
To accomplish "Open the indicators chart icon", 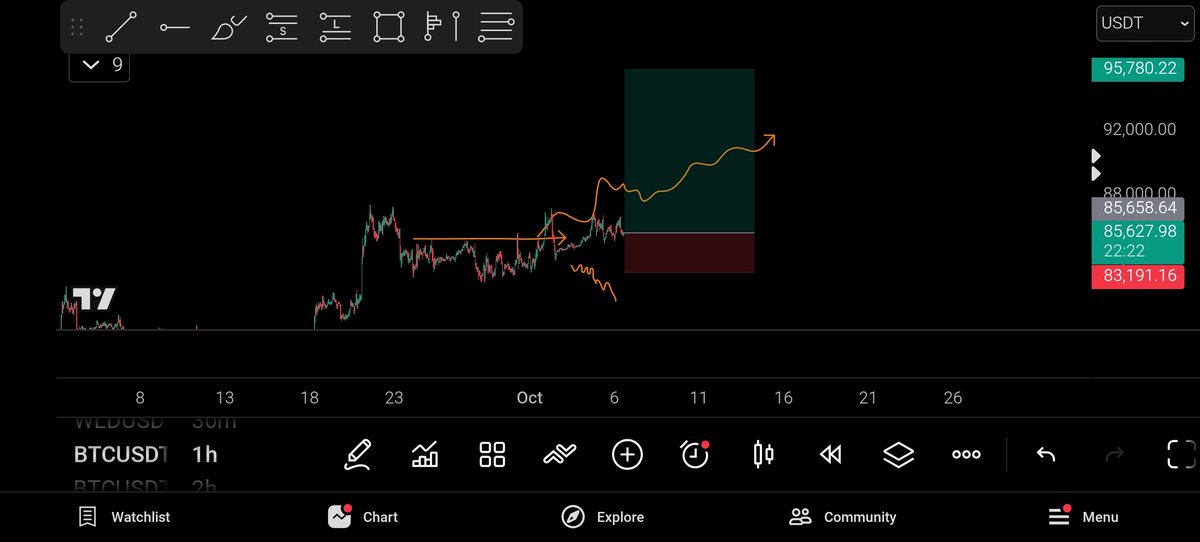I will pyautogui.click(x=425, y=455).
